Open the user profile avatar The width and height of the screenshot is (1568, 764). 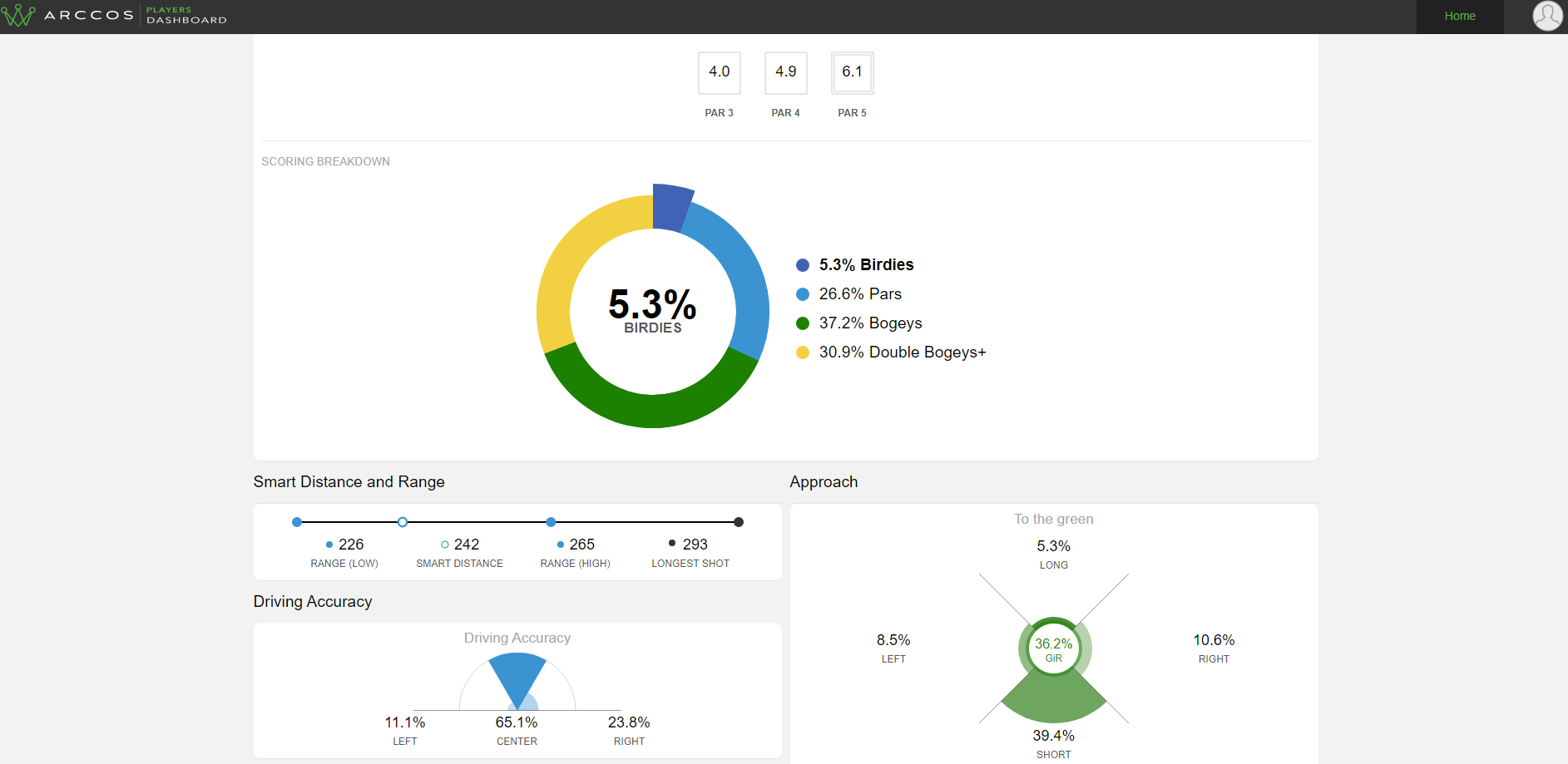coord(1547,16)
